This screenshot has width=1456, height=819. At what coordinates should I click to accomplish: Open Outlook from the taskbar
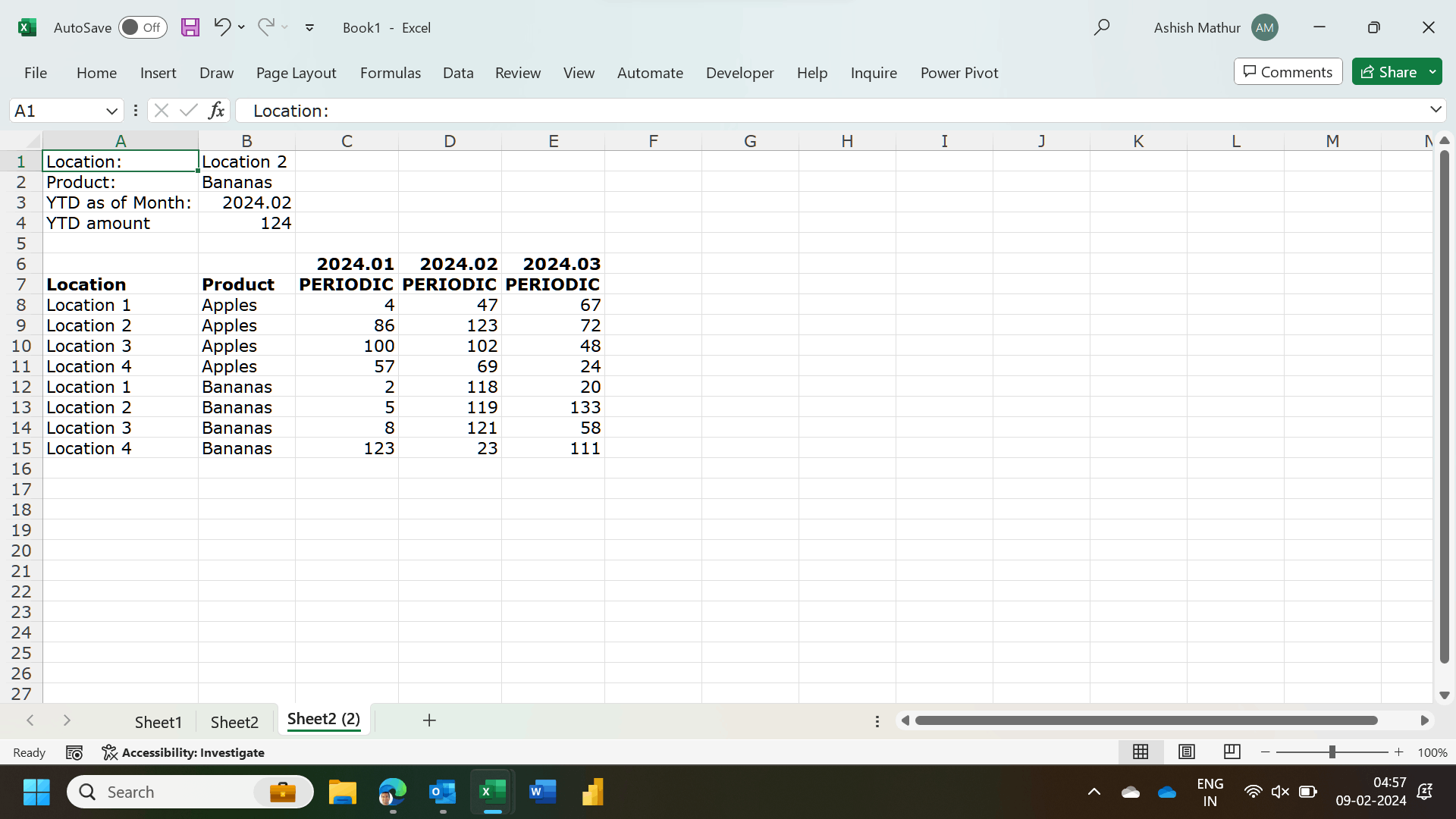pyautogui.click(x=443, y=792)
